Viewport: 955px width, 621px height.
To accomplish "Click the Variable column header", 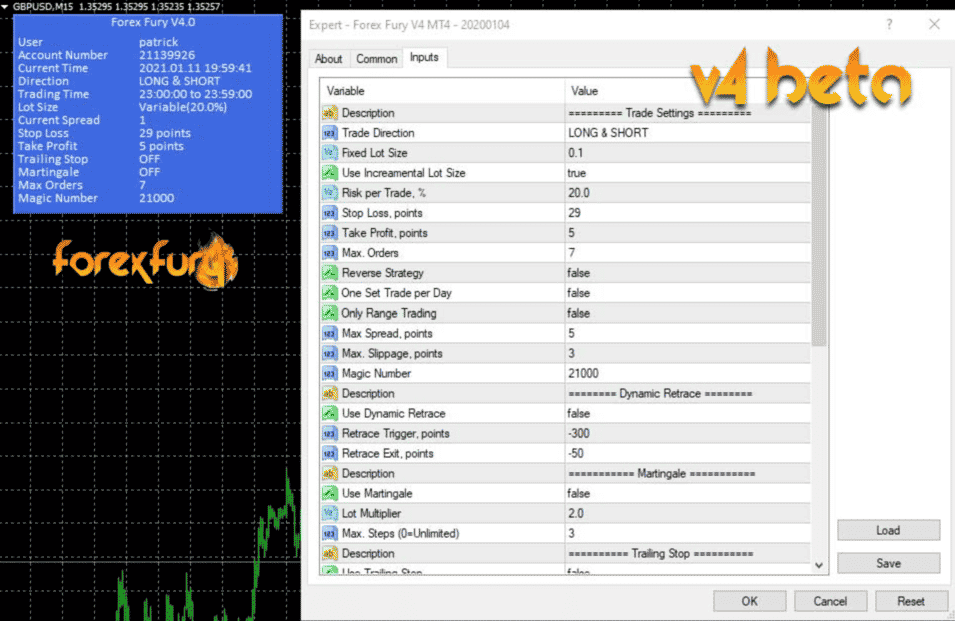I will coord(442,91).
